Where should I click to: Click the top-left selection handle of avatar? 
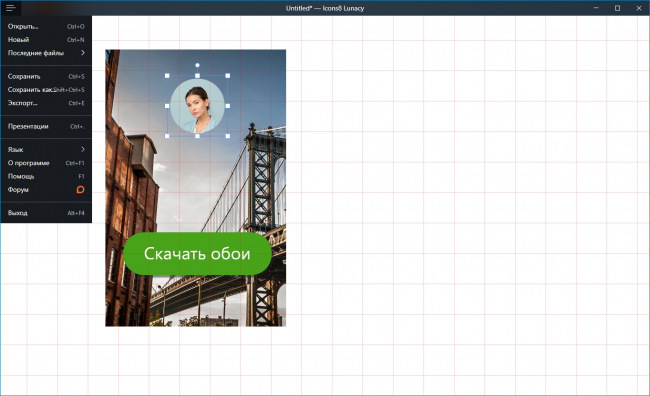(167, 76)
